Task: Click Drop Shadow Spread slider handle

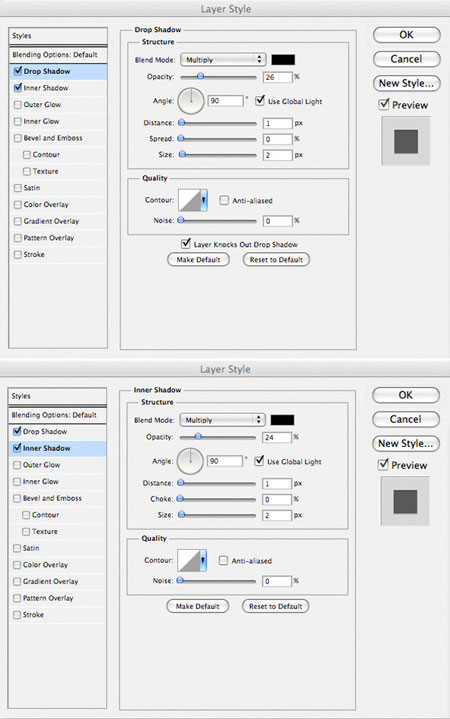Action: 181,138
